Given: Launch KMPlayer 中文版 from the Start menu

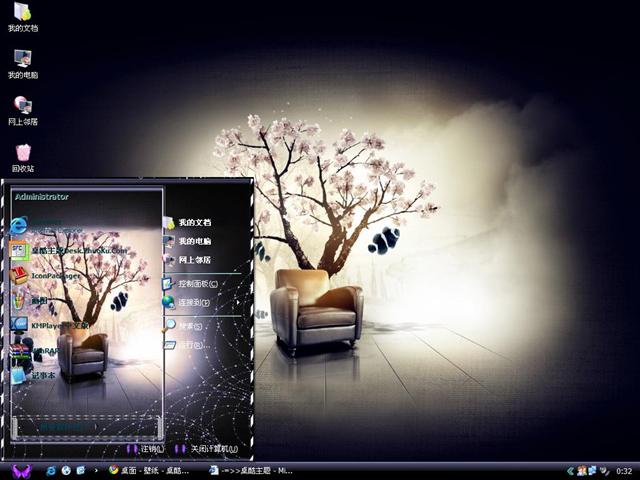Looking at the screenshot, I should (50, 325).
